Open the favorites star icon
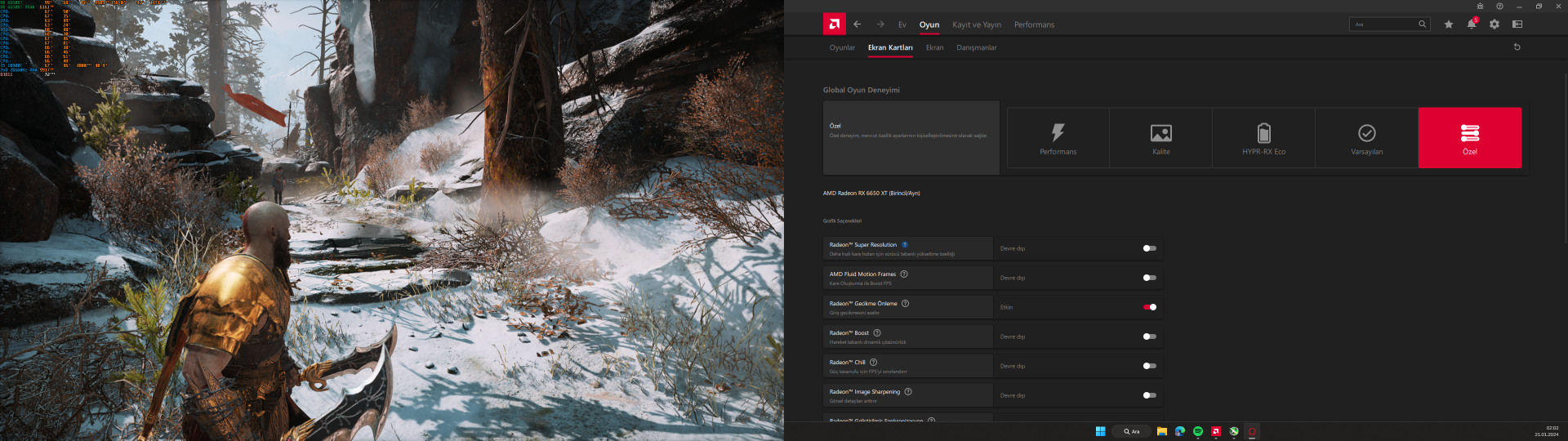Image resolution: width=1568 pixels, height=441 pixels. [x=1449, y=24]
